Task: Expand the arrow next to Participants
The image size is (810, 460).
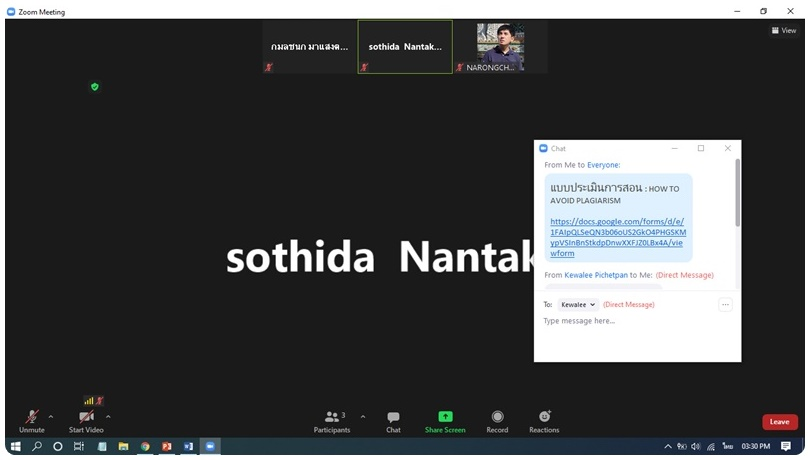Action: coord(363,416)
